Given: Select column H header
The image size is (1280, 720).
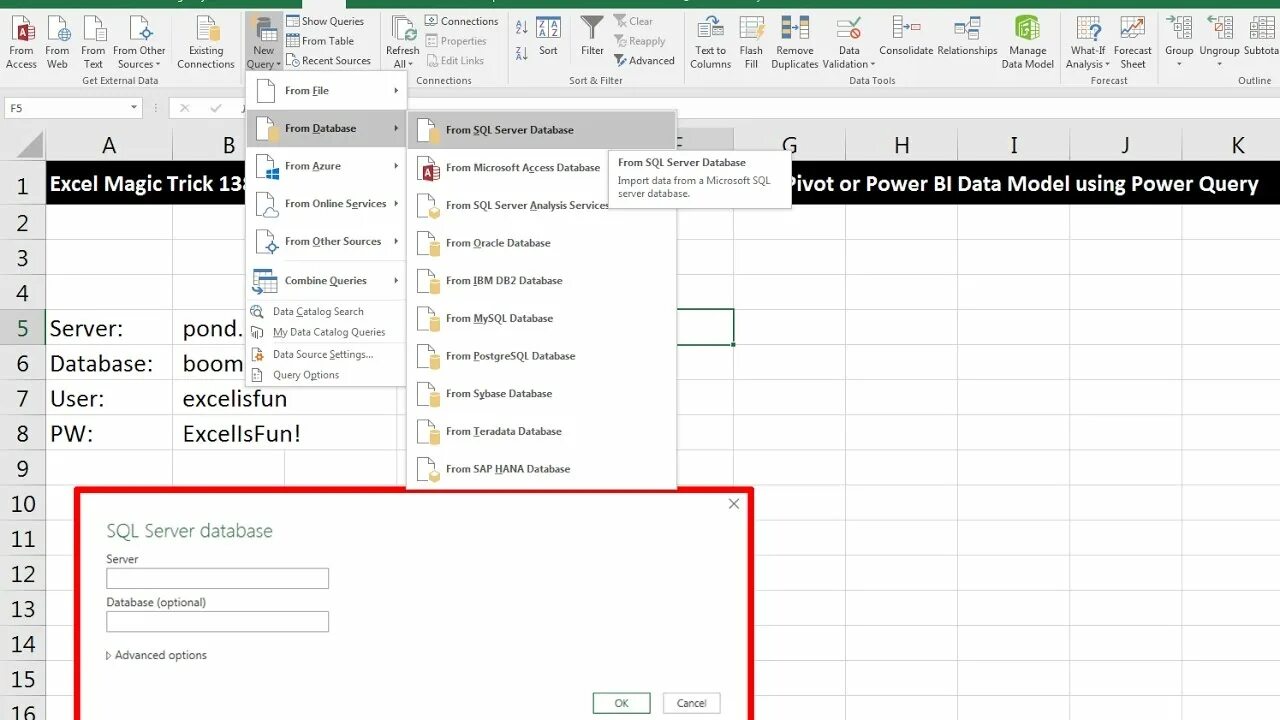Looking at the screenshot, I should (x=901, y=145).
